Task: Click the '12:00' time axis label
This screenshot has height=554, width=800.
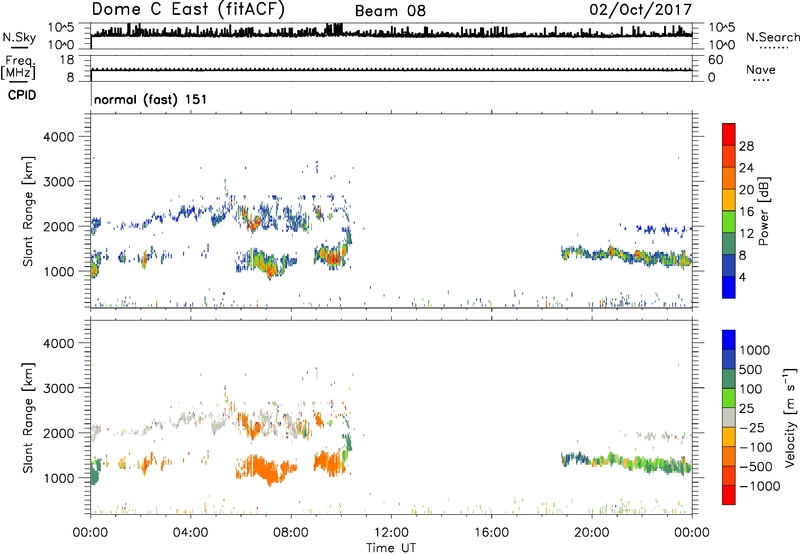Action: (391, 533)
